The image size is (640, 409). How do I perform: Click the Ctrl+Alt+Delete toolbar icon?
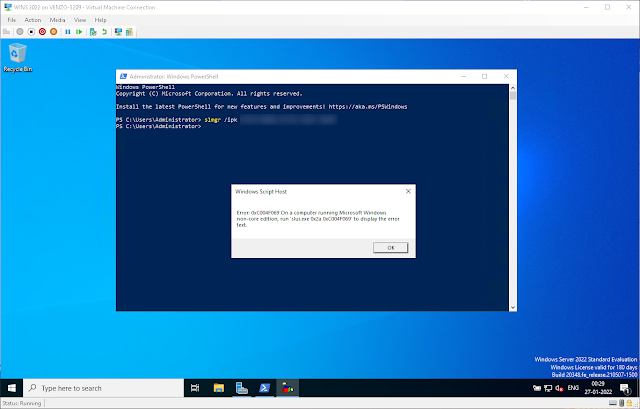pos(7,31)
